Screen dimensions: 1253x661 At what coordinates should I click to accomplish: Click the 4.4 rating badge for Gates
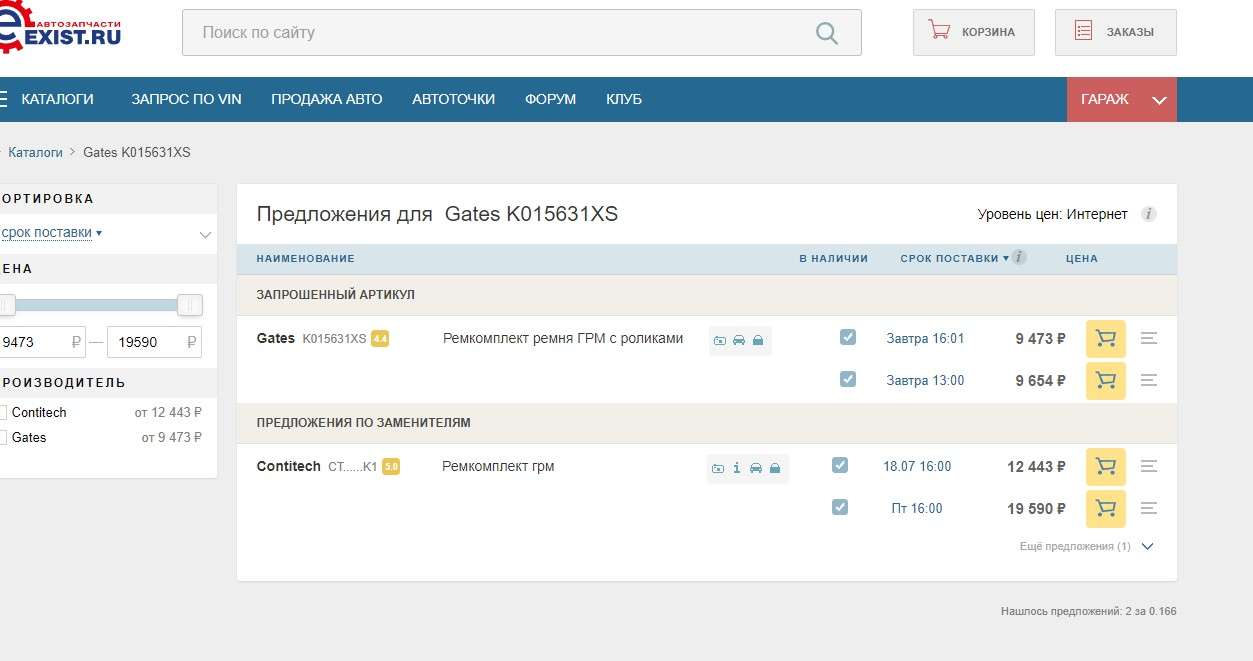pyautogui.click(x=380, y=339)
